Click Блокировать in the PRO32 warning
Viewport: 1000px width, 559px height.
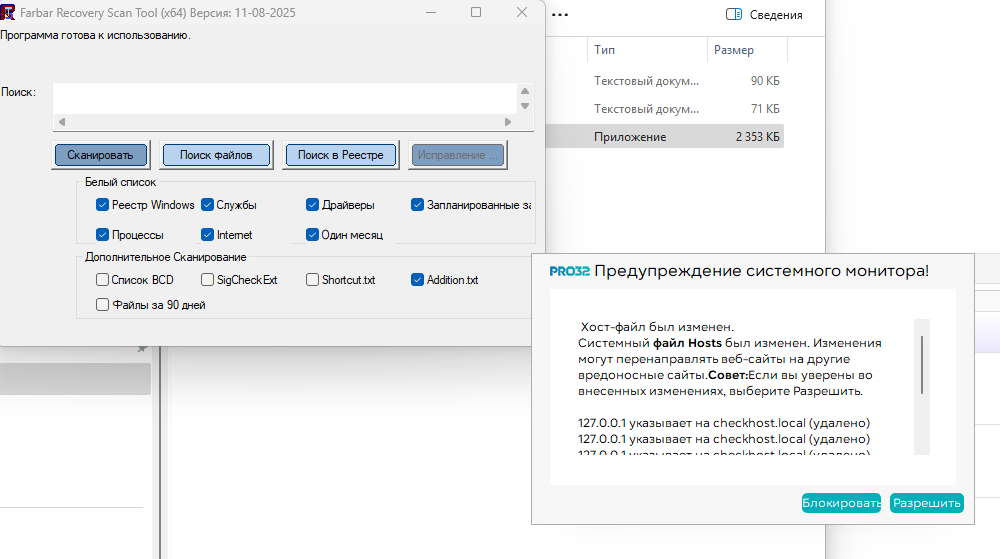tap(841, 503)
